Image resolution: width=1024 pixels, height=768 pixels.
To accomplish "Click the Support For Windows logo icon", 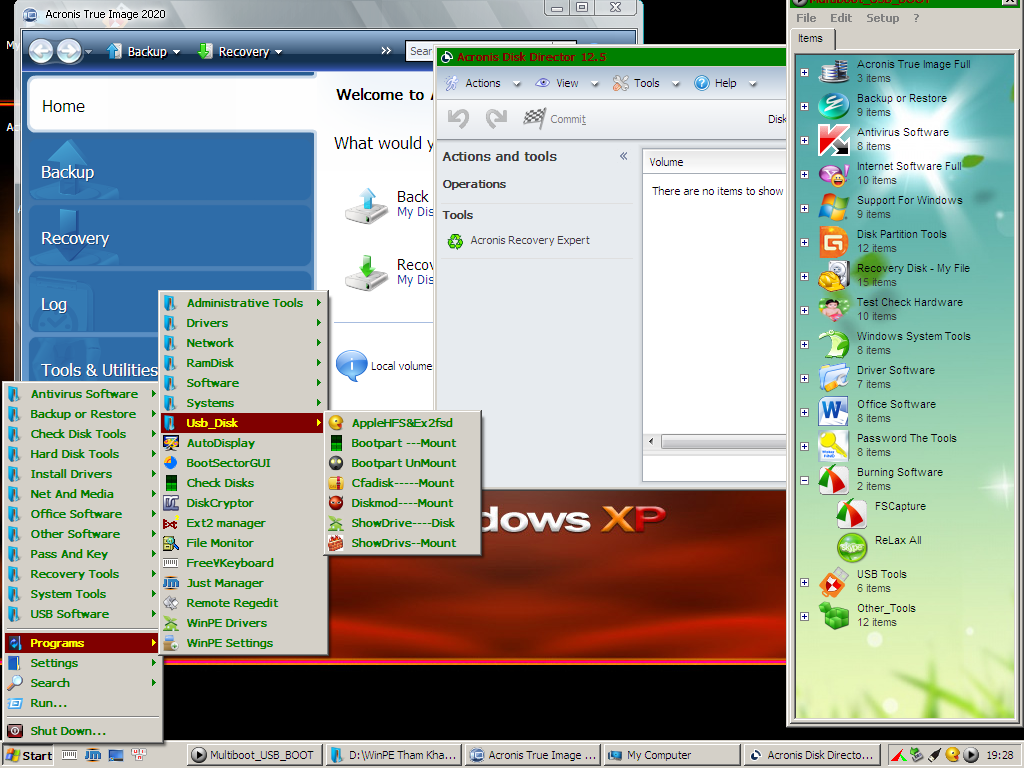I will click(x=834, y=207).
